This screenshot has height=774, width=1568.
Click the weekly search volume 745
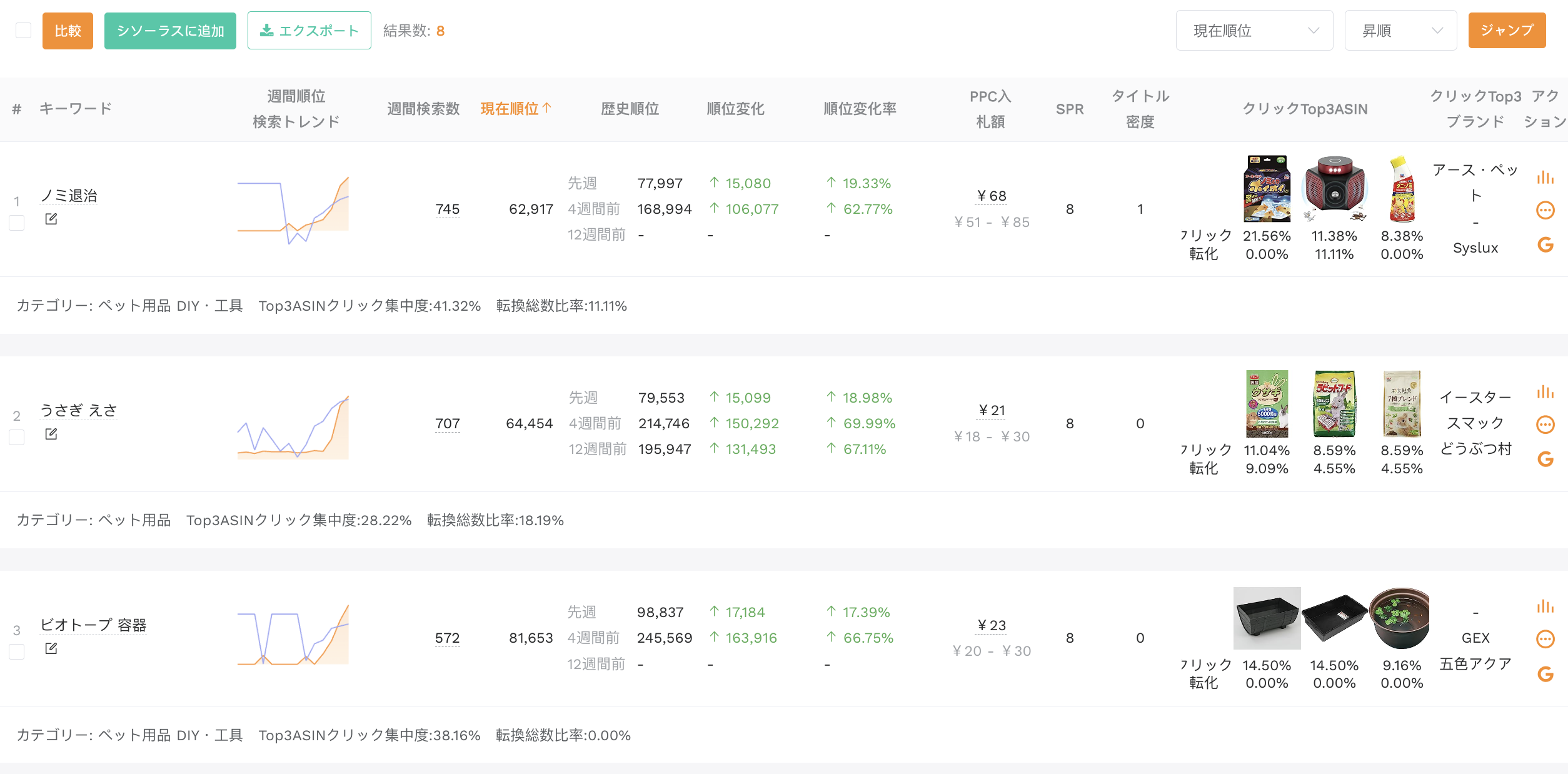tap(448, 209)
